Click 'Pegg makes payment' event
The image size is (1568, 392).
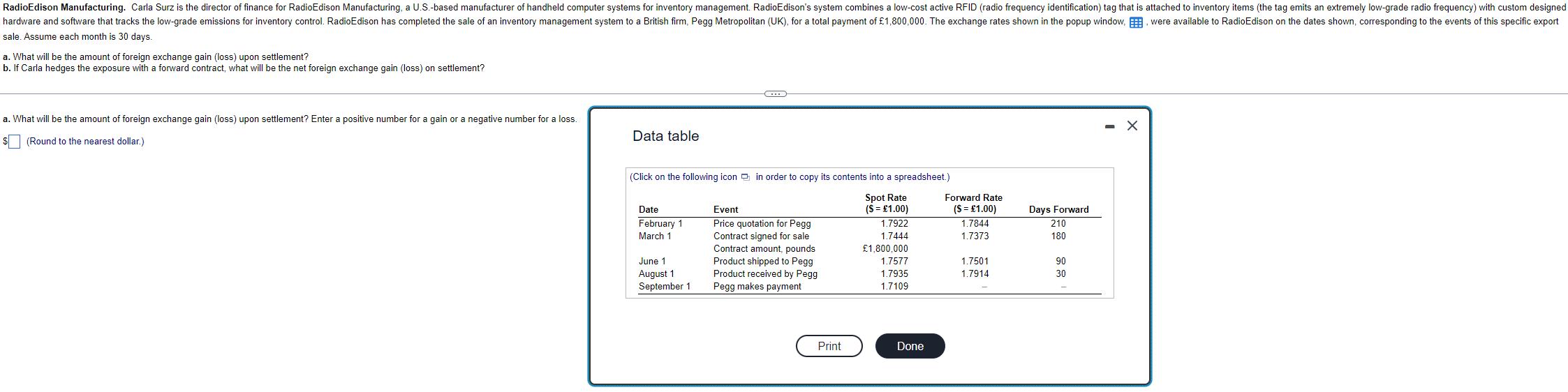click(x=757, y=287)
